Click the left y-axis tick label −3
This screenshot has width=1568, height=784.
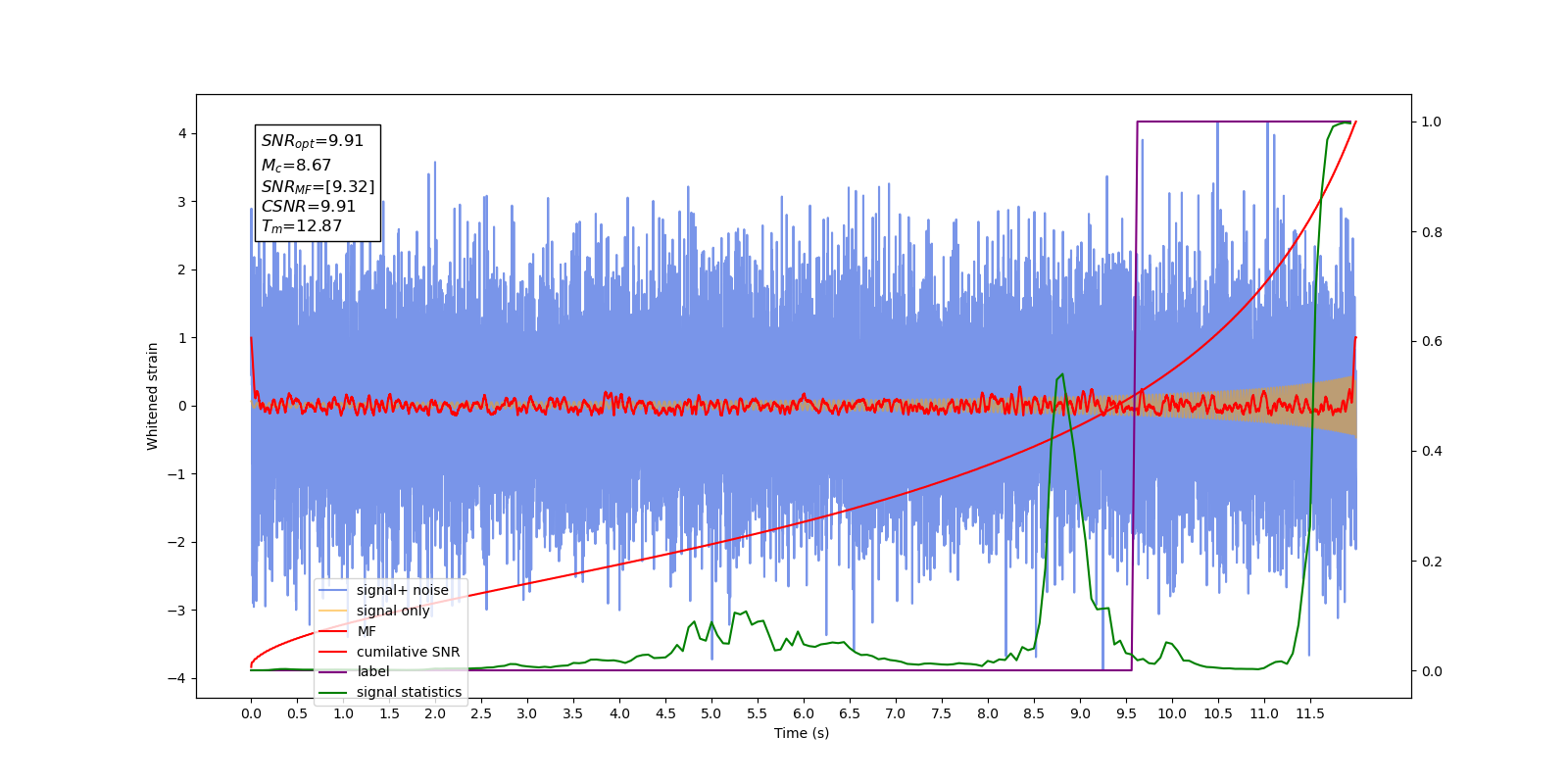click(178, 610)
